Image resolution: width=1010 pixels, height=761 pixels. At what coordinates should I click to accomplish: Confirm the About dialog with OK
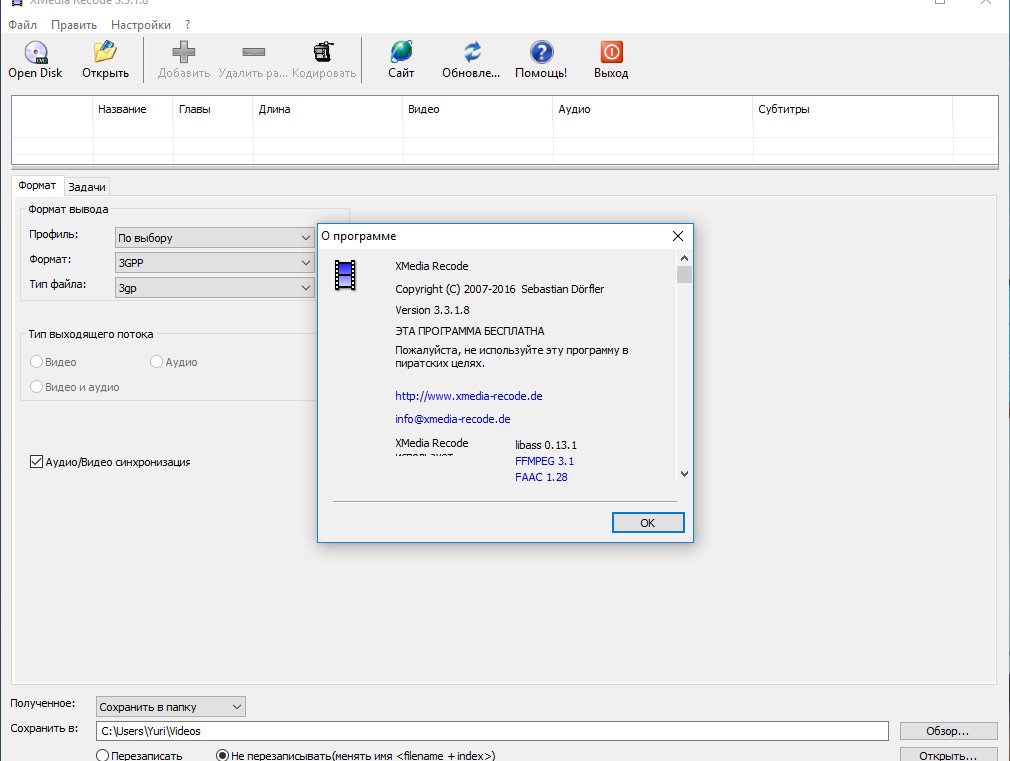click(x=647, y=523)
